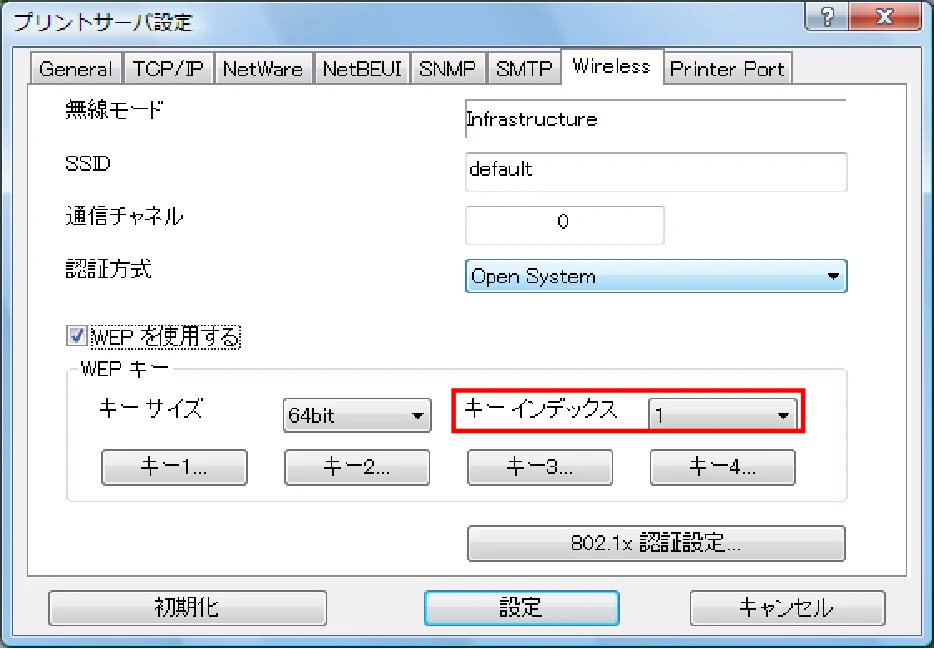Click the キーインデックス label text
Viewport: 934px width, 649px height.
point(540,409)
